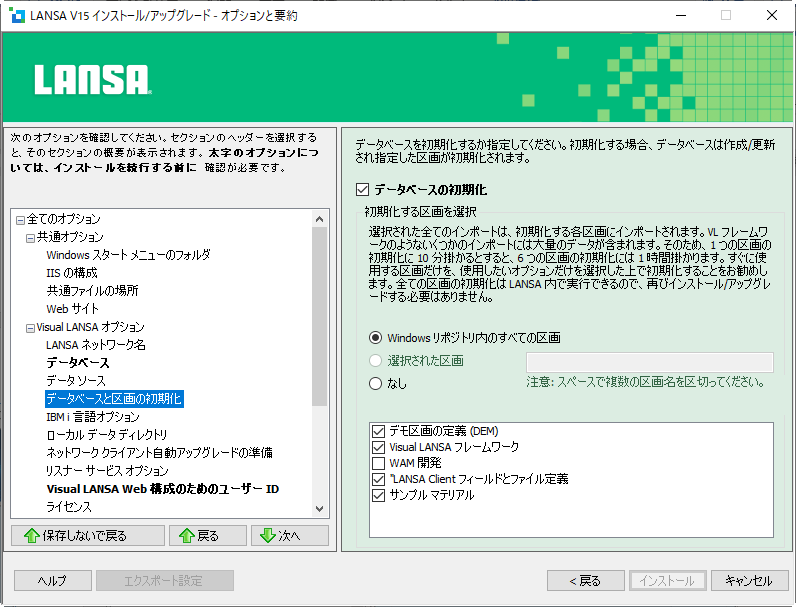Click < 戻る button at bottom right
The width and height of the screenshot is (796, 607).
[x=586, y=581]
